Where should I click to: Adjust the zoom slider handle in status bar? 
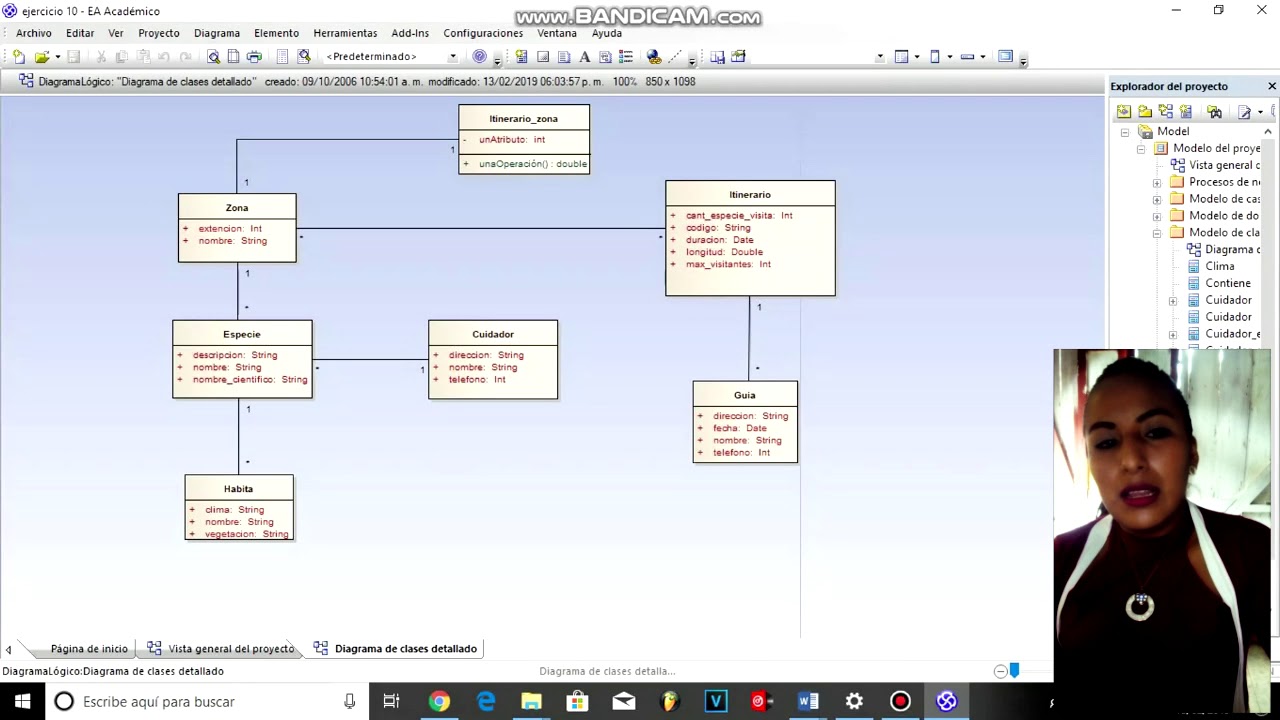point(1014,671)
